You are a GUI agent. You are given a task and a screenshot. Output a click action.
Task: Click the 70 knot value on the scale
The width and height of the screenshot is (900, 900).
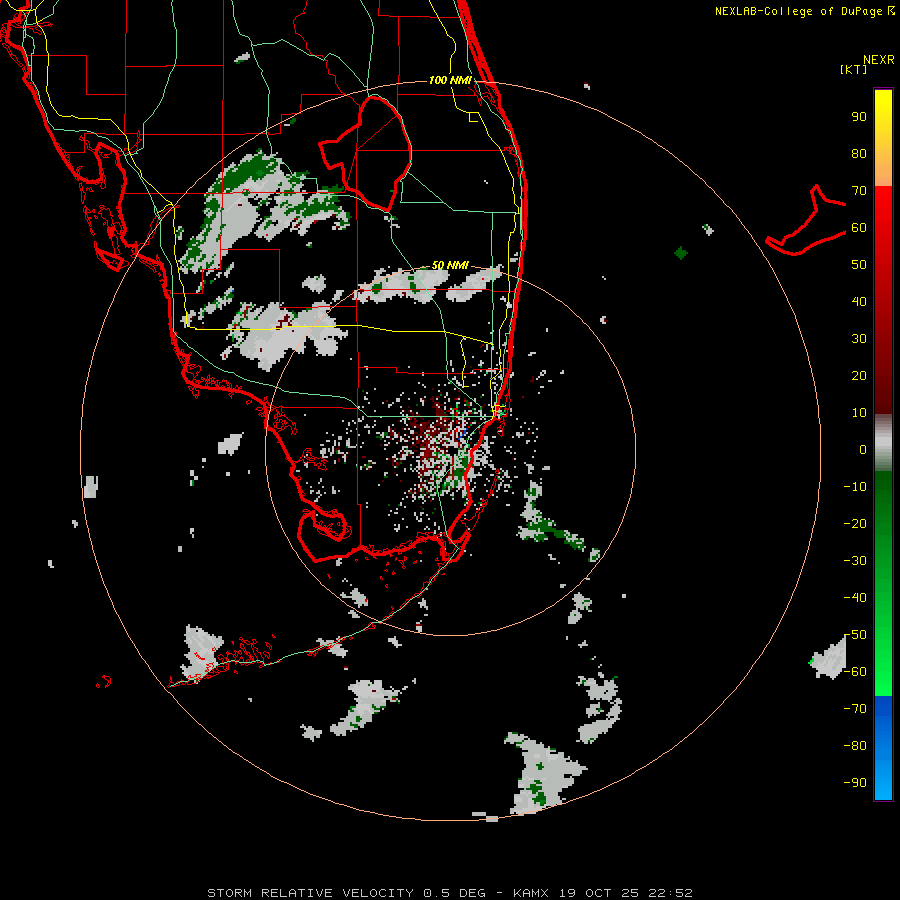859,191
